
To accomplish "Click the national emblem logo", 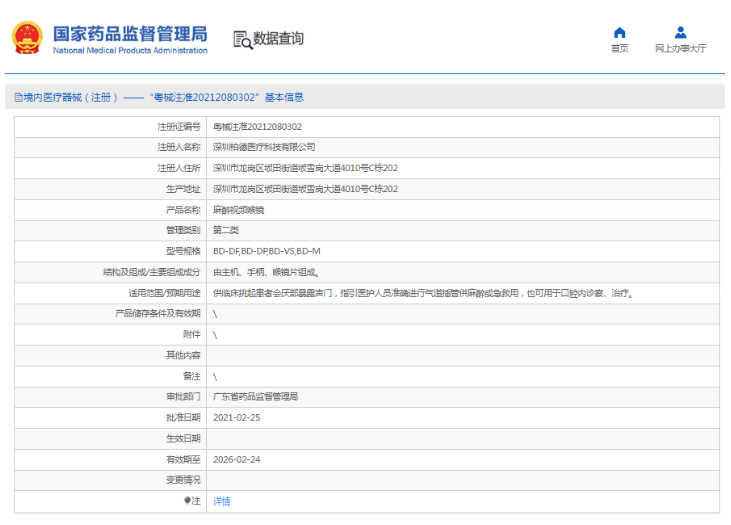I will 27,38.
